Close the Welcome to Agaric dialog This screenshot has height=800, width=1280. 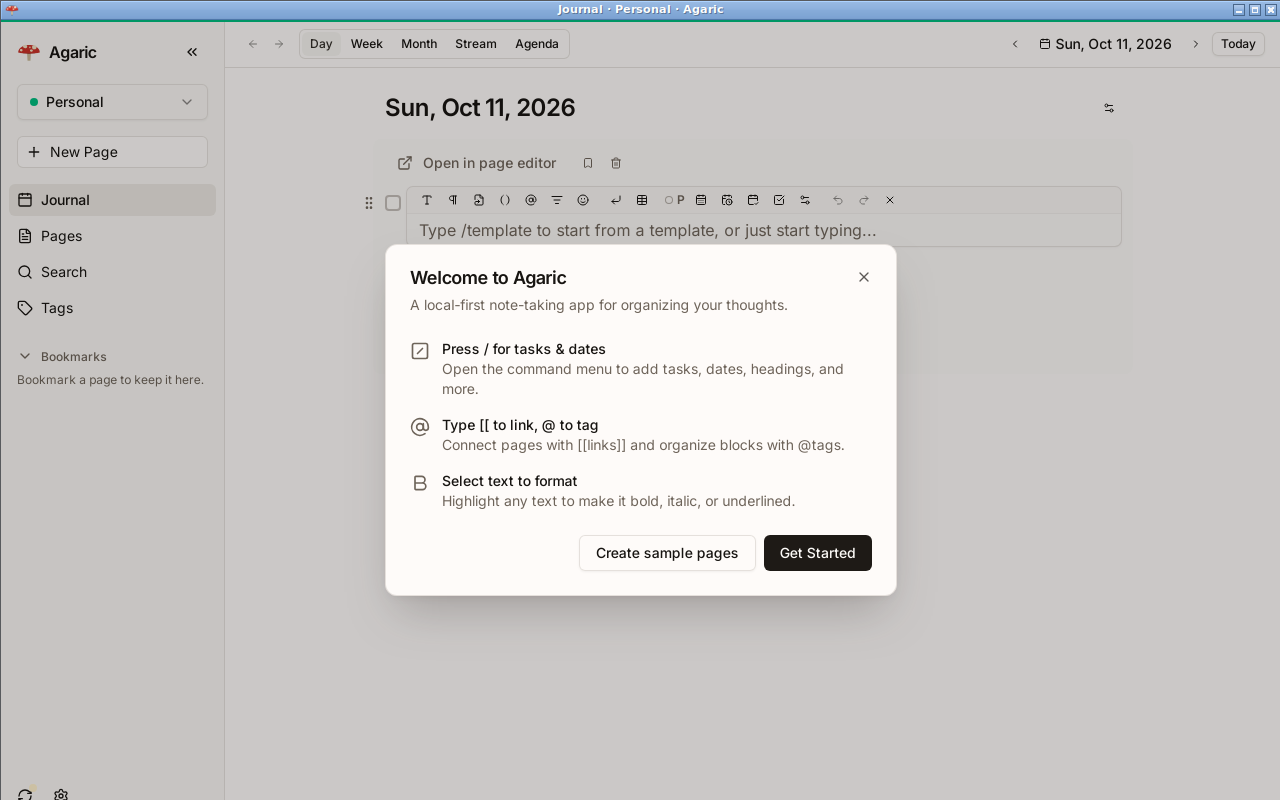864,277
